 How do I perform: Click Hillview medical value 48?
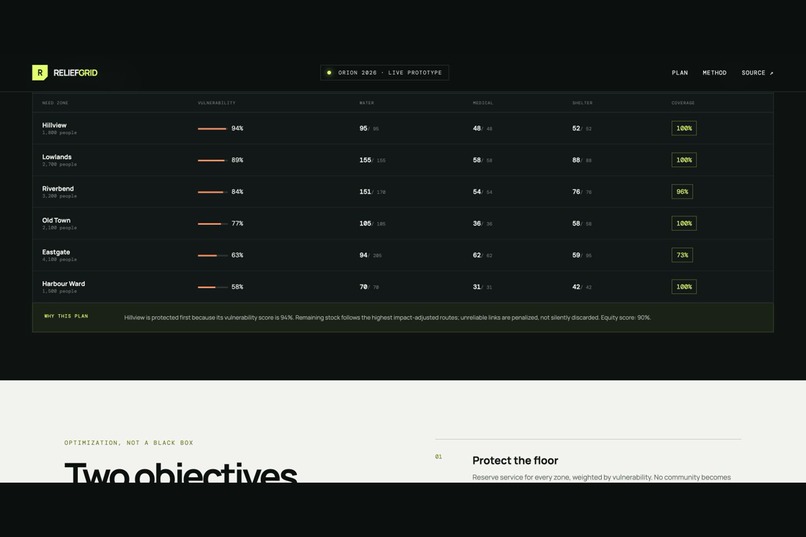(x=477, y=128)
